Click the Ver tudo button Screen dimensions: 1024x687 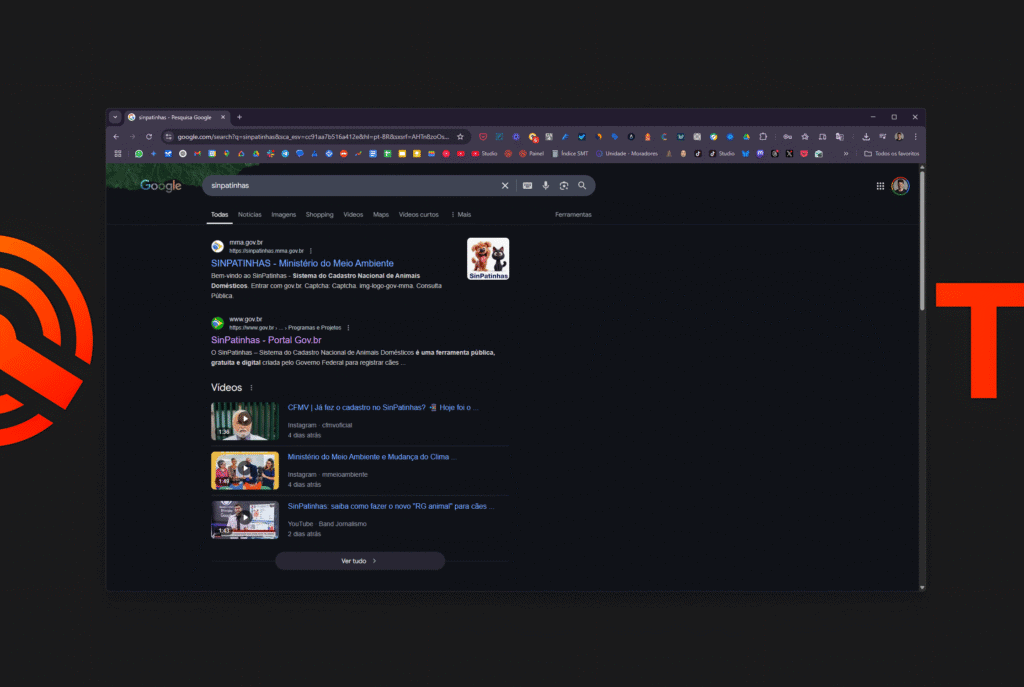360,561
